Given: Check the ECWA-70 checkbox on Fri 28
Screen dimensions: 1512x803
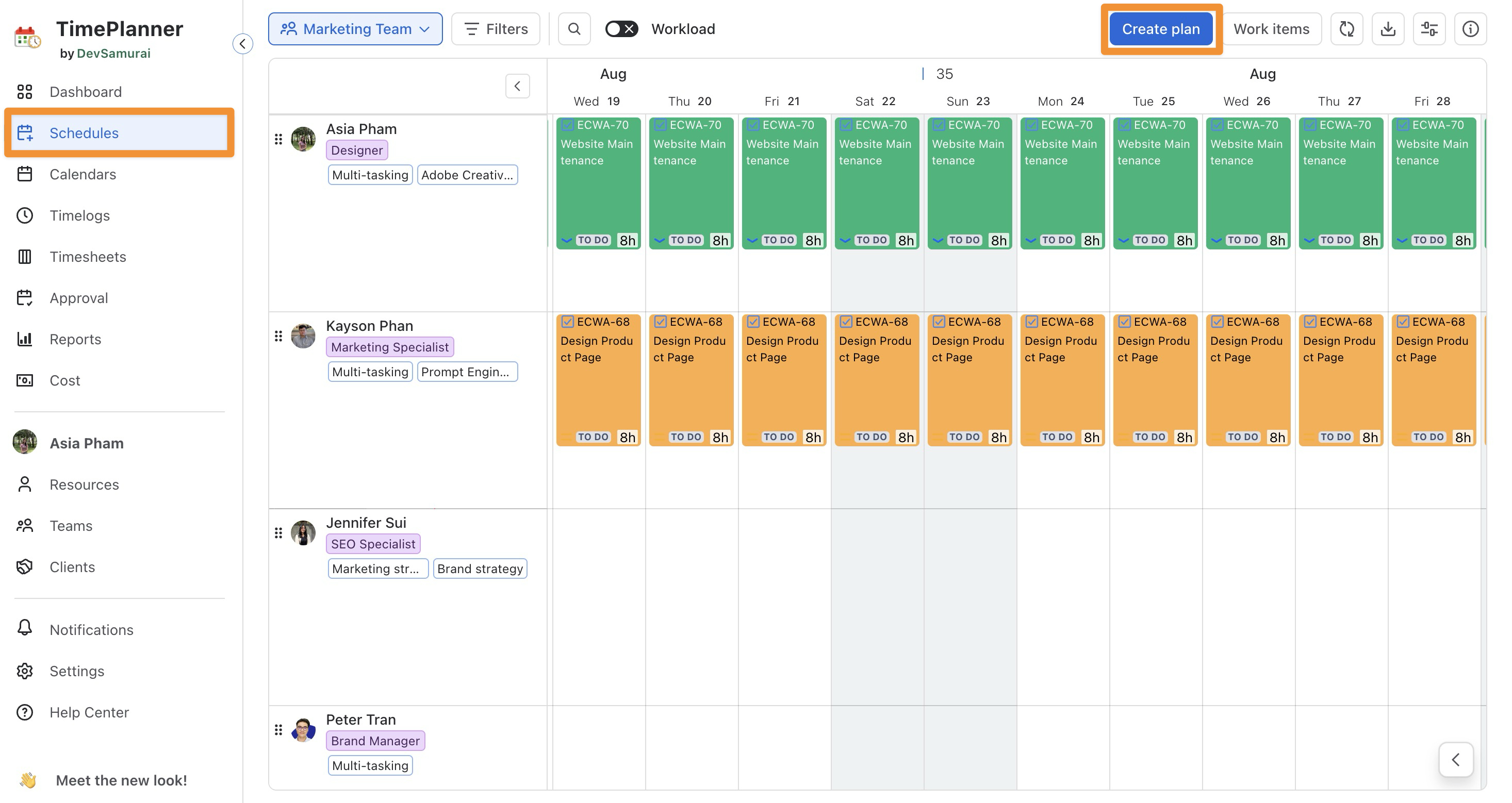Looking at the screenshot, I should click(1403, 125).
